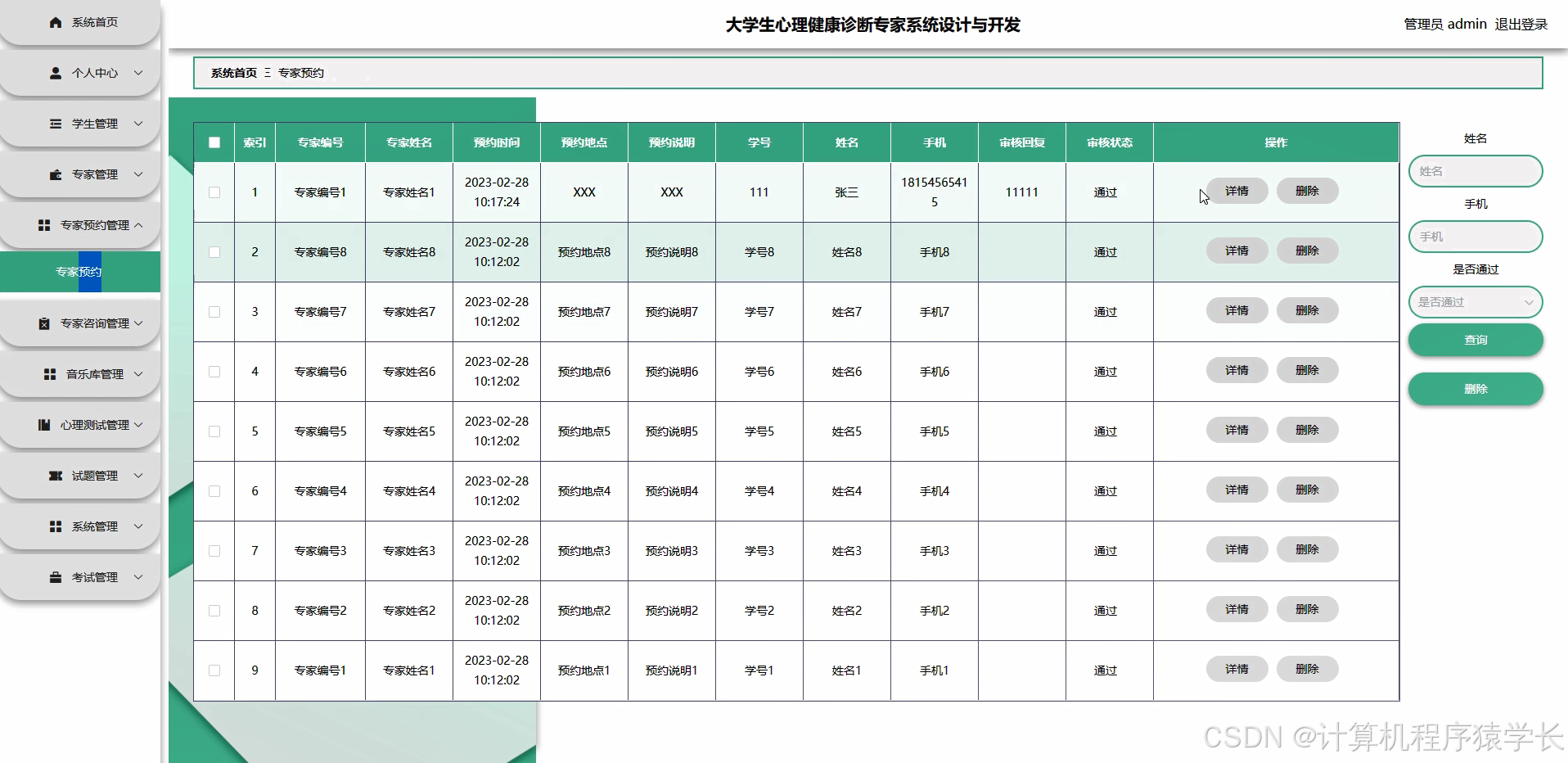1568x763 pixels.
Task: Open 详情 for the 姓名1 row
Action: point(1237,669)
